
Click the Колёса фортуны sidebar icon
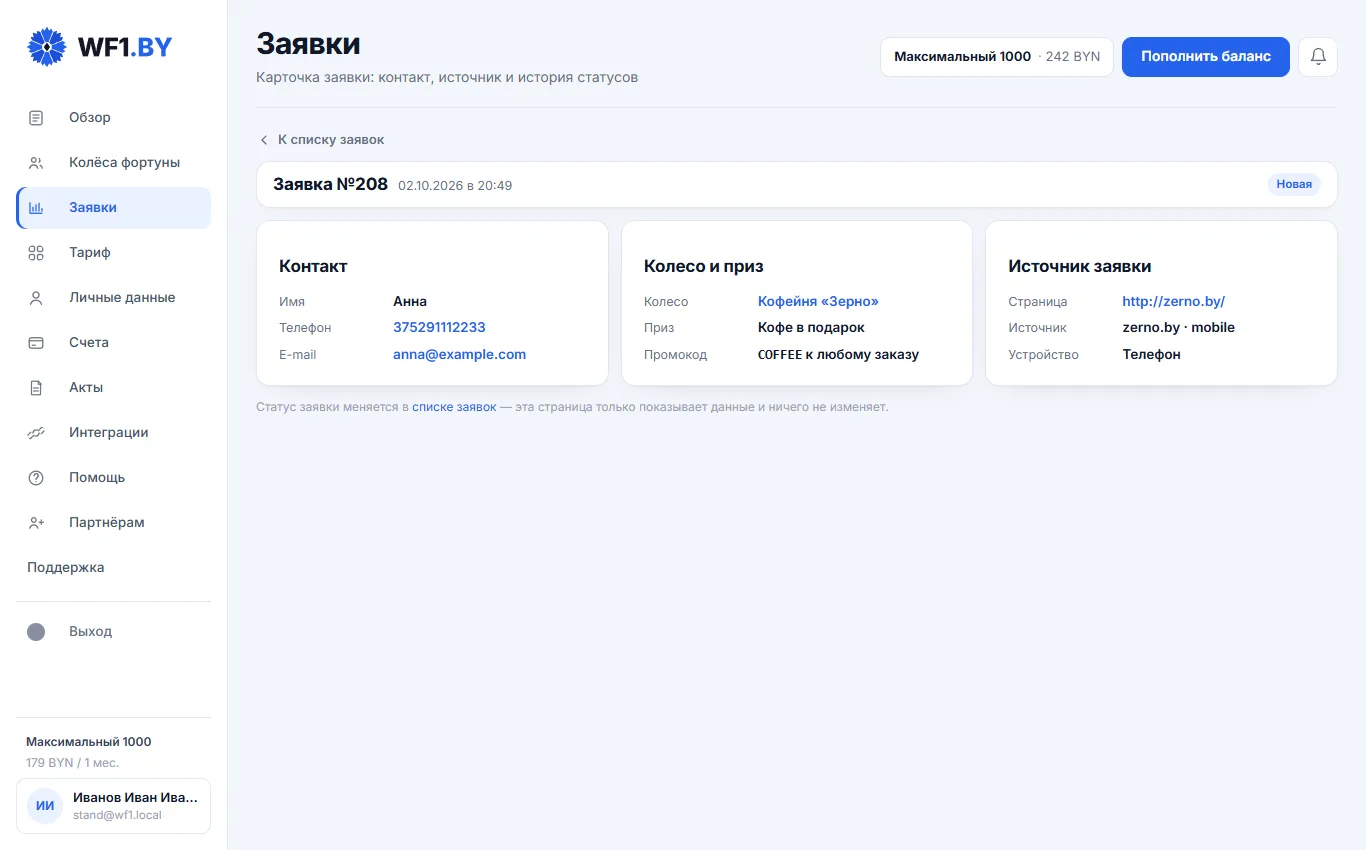coord(36,163)
